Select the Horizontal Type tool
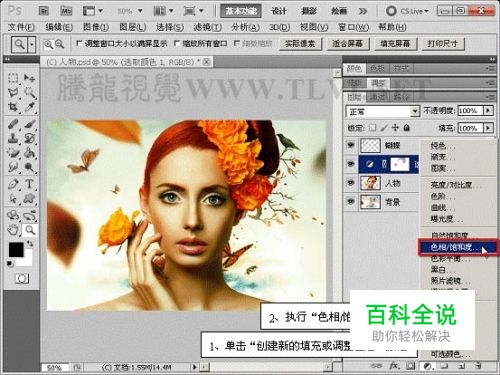The height and width of the screenshot is (375, 500). click(29, 184)
